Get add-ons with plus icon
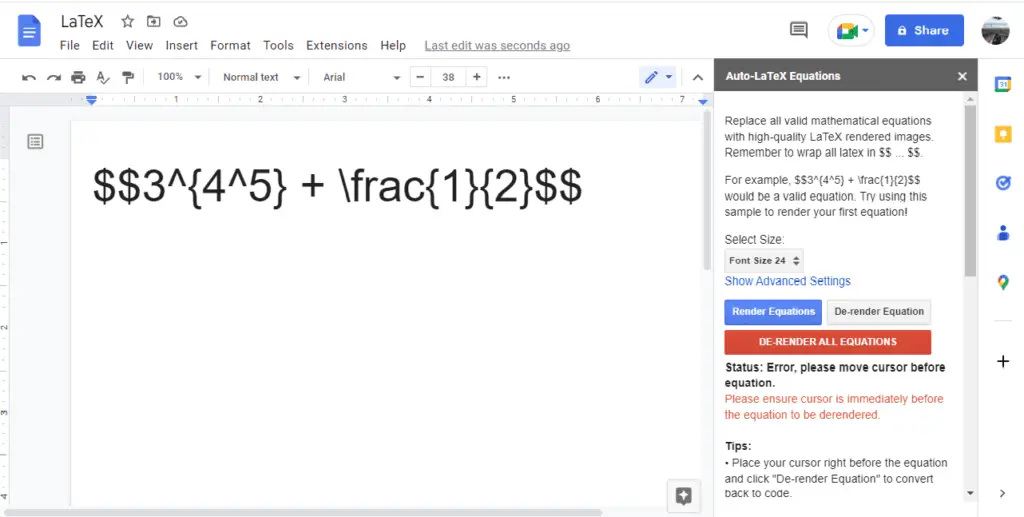 [1003, 362]
